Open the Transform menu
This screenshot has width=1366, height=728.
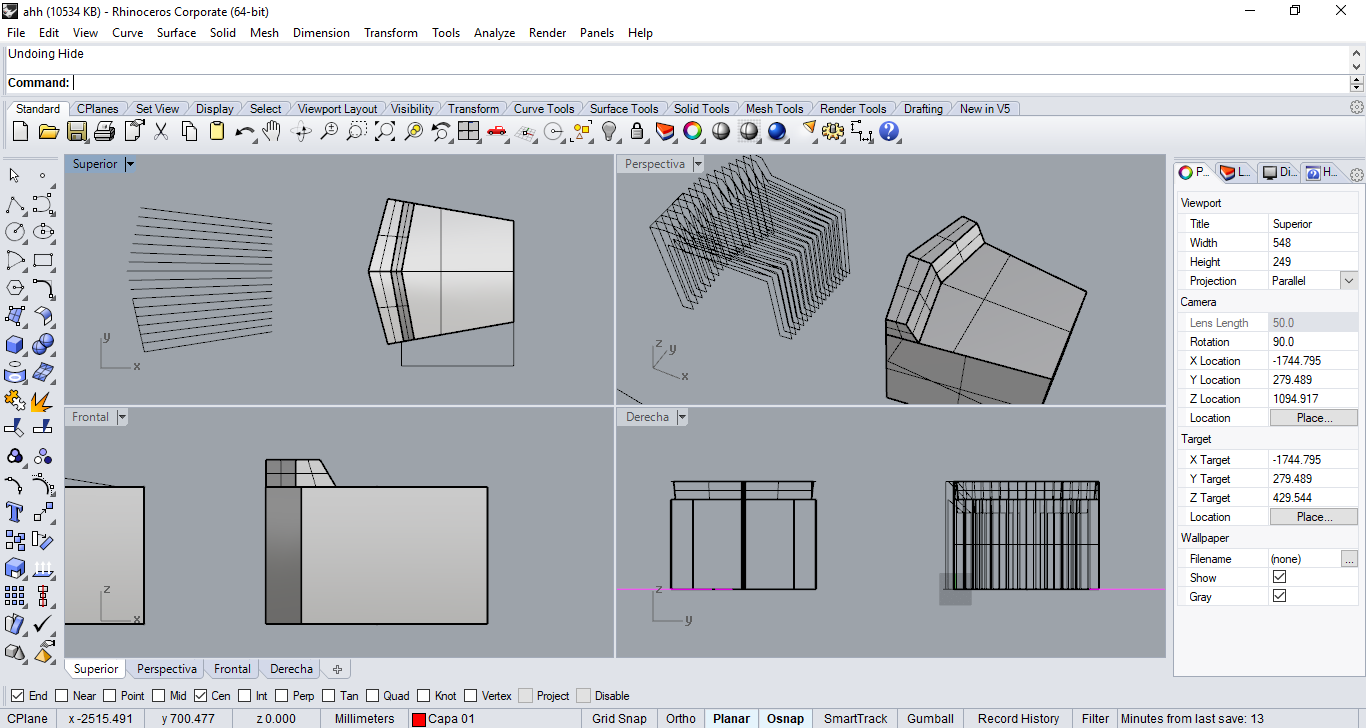pos(390,33)
